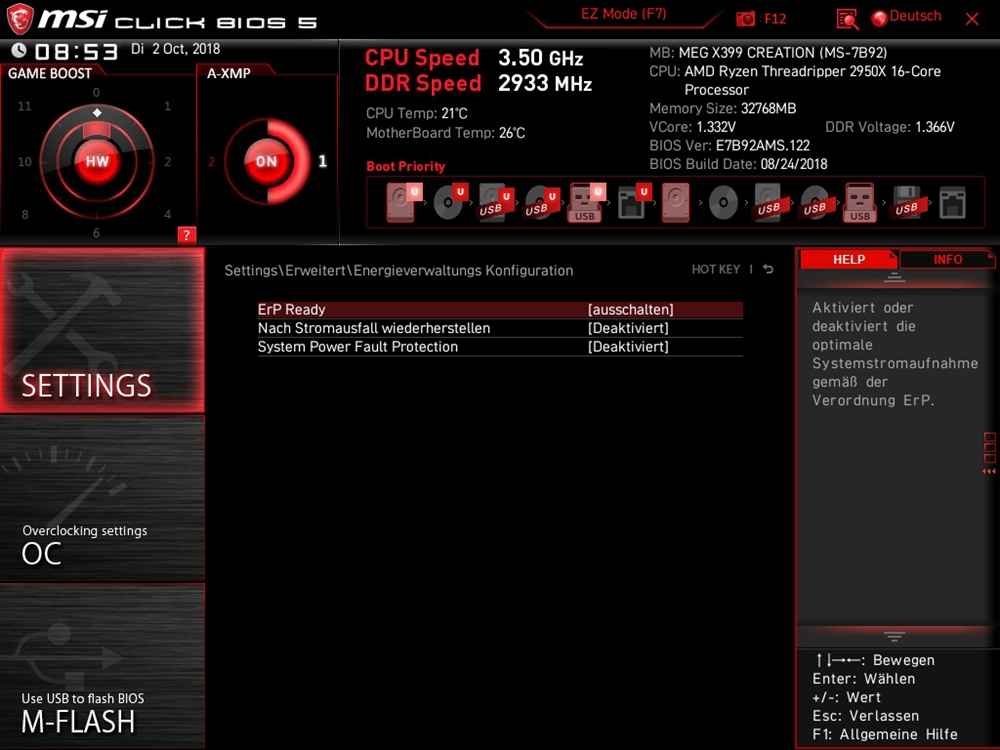
Task: Close the BIOS with the red X
Action: (972, 19)
